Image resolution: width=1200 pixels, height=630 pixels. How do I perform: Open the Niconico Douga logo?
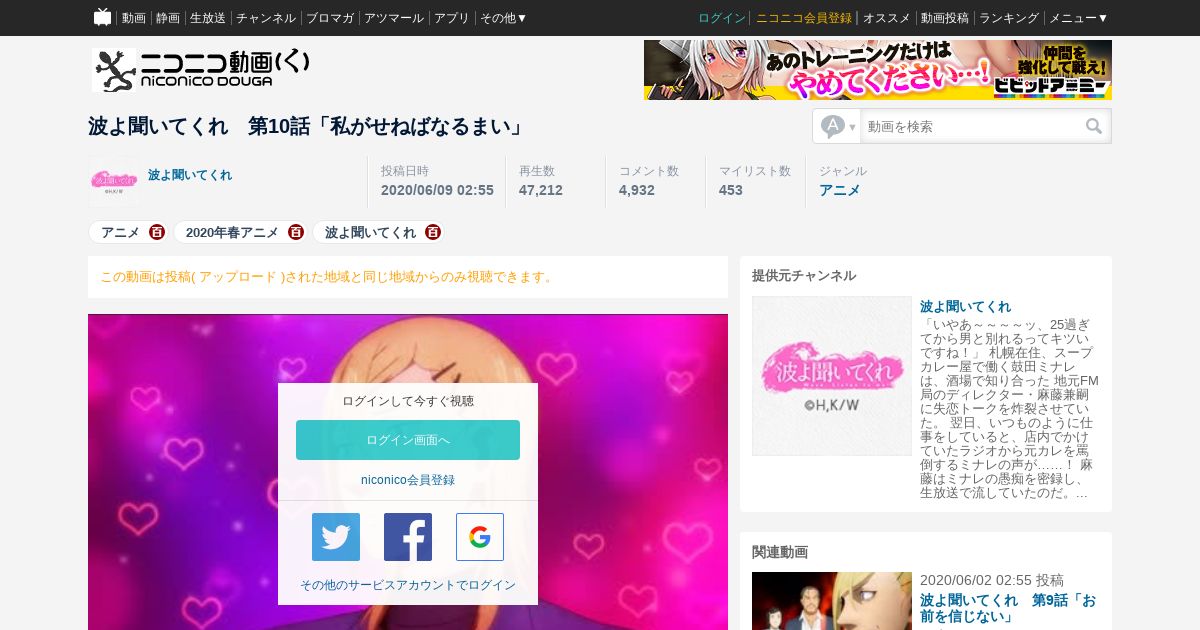click(x=200, y=70)
